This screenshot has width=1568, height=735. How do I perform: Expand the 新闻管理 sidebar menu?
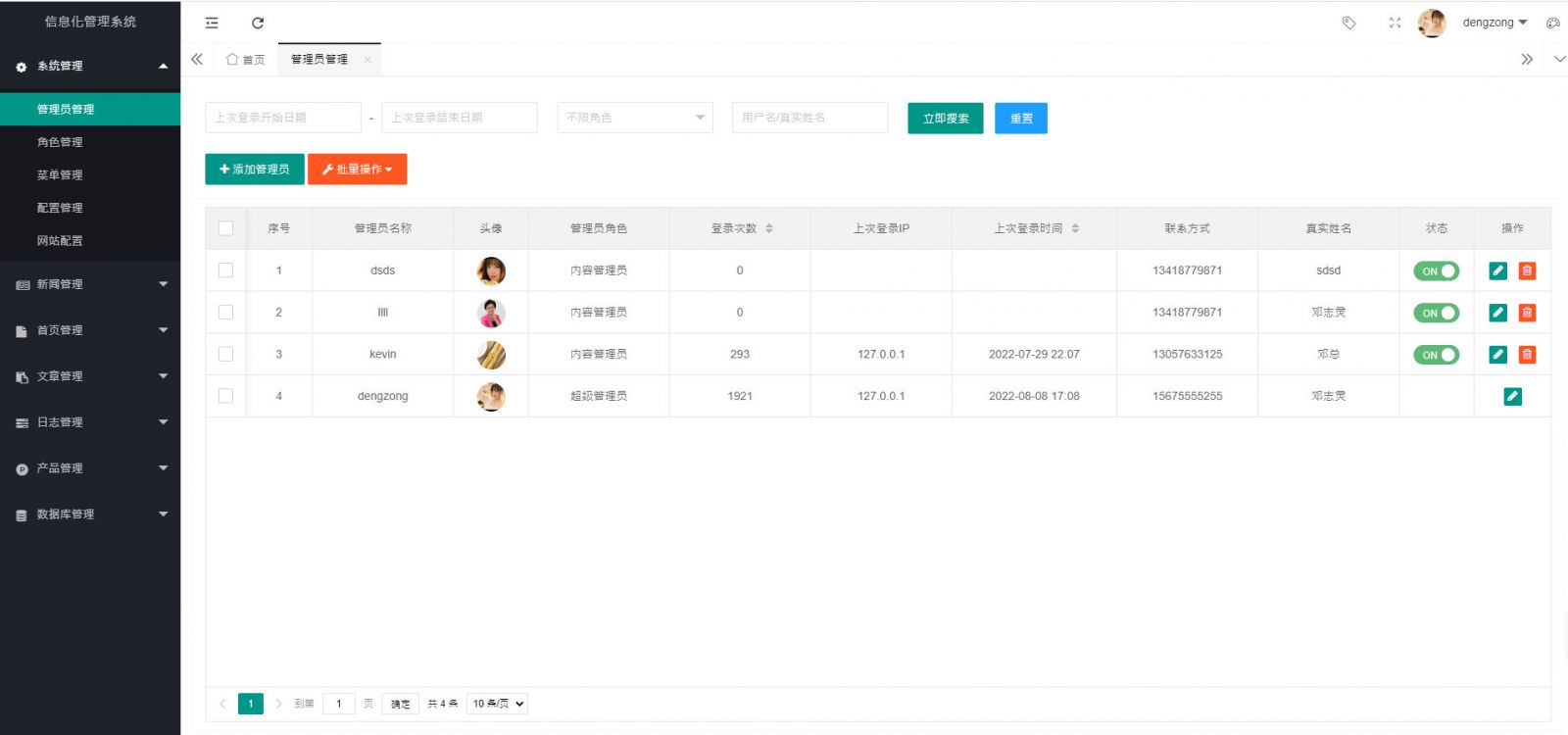90,284
